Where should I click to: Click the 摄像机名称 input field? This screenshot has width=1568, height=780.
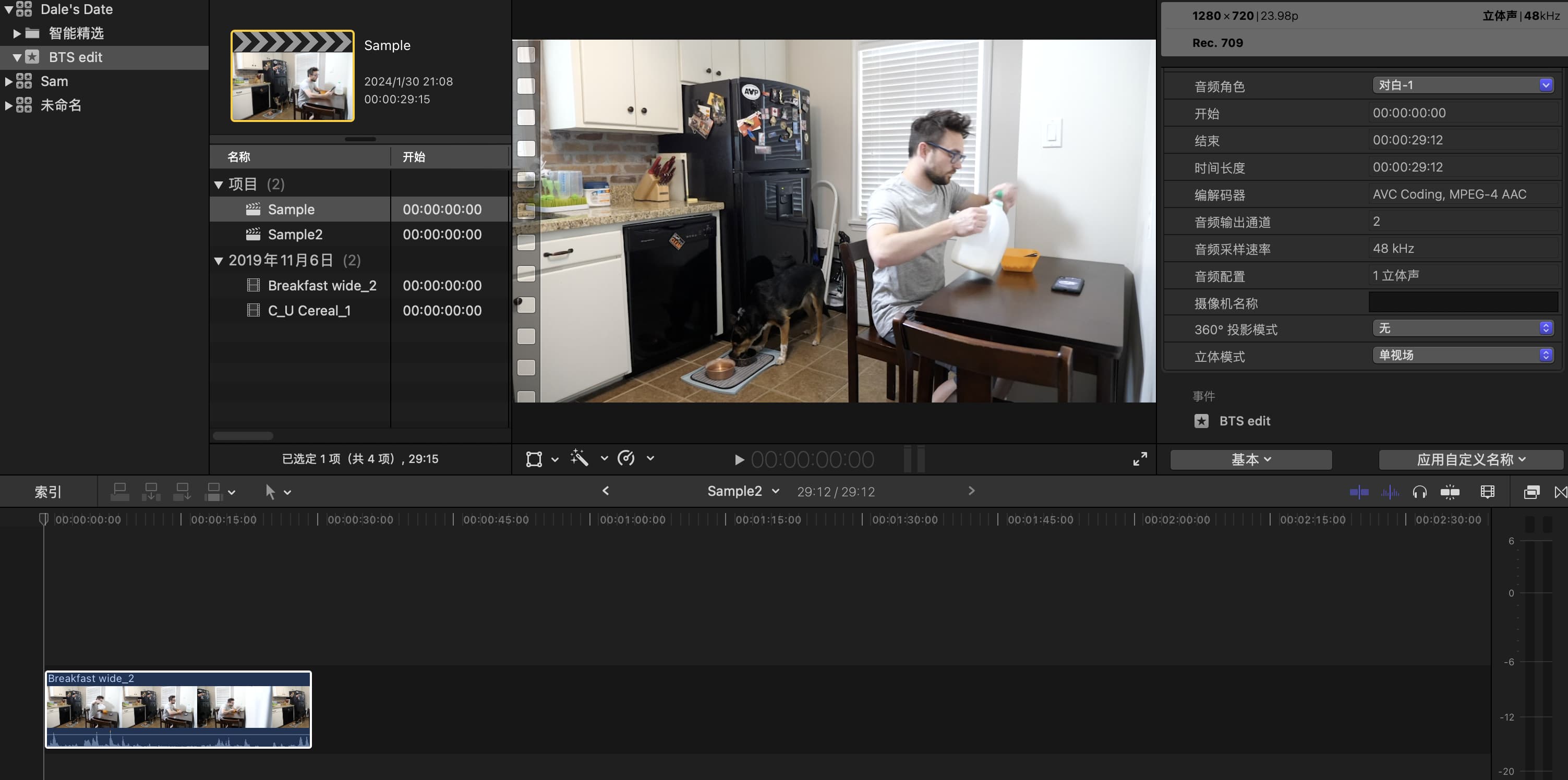tap(1463, 302)
